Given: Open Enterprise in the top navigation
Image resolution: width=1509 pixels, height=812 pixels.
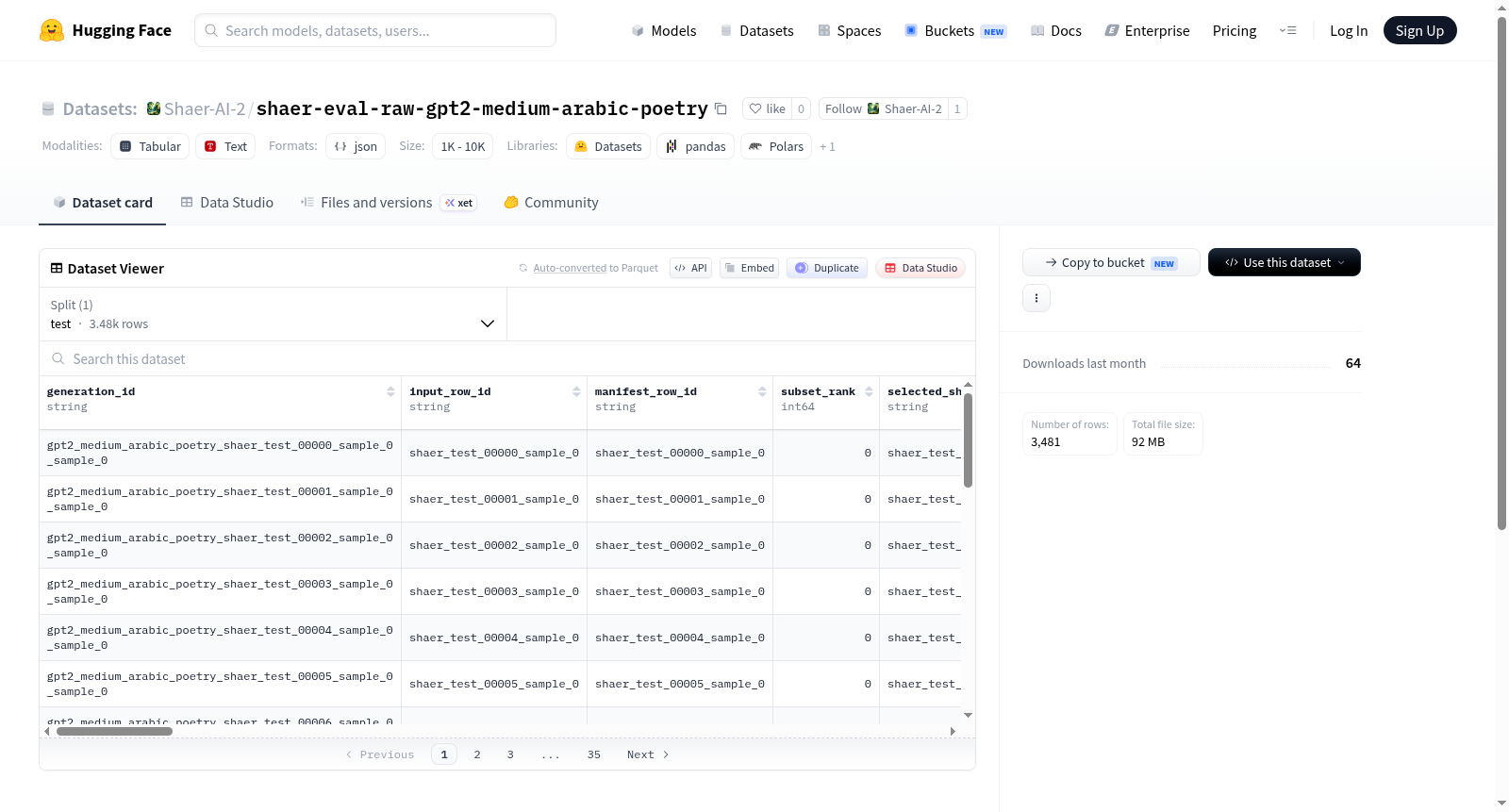Looking at the screenshot, I should tap(1147, 30).
